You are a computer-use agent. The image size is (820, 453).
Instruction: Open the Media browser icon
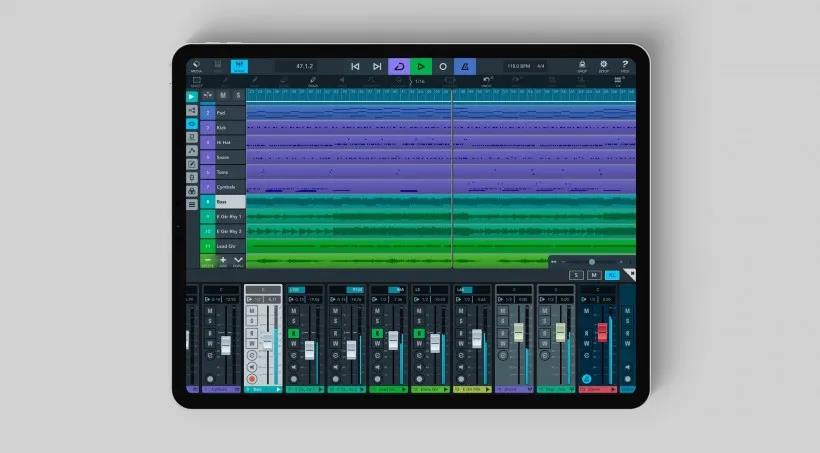point(196,66)
